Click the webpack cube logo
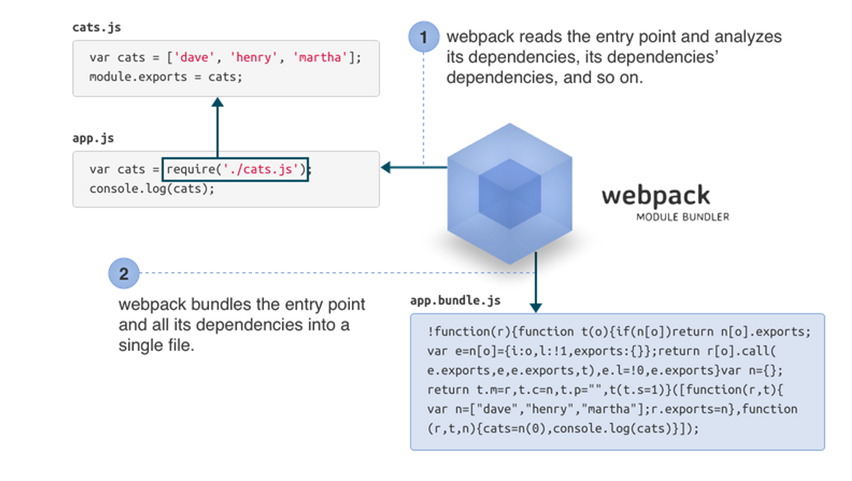852x481 pixels. point(510,194)
